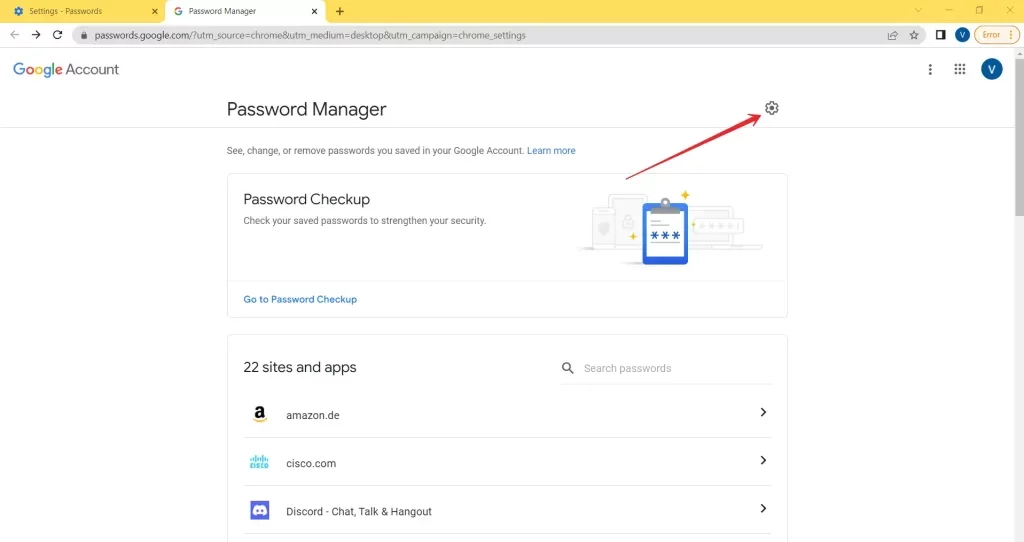1024x542 pixels.
Task: Restore down the Chrome window
Action: (x=979, y=10)
